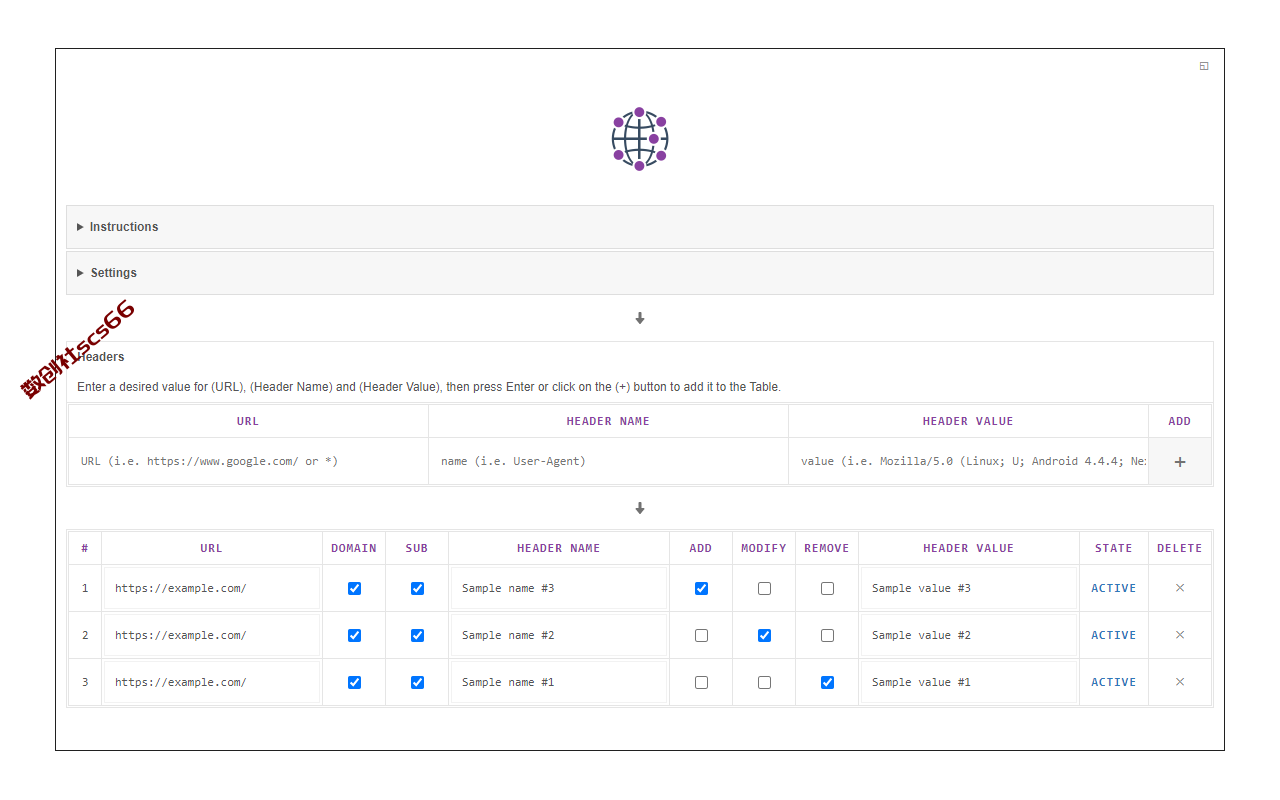Edit the Sample name #1 field
Screen dimensions: 1280x800
click(559, 682)
